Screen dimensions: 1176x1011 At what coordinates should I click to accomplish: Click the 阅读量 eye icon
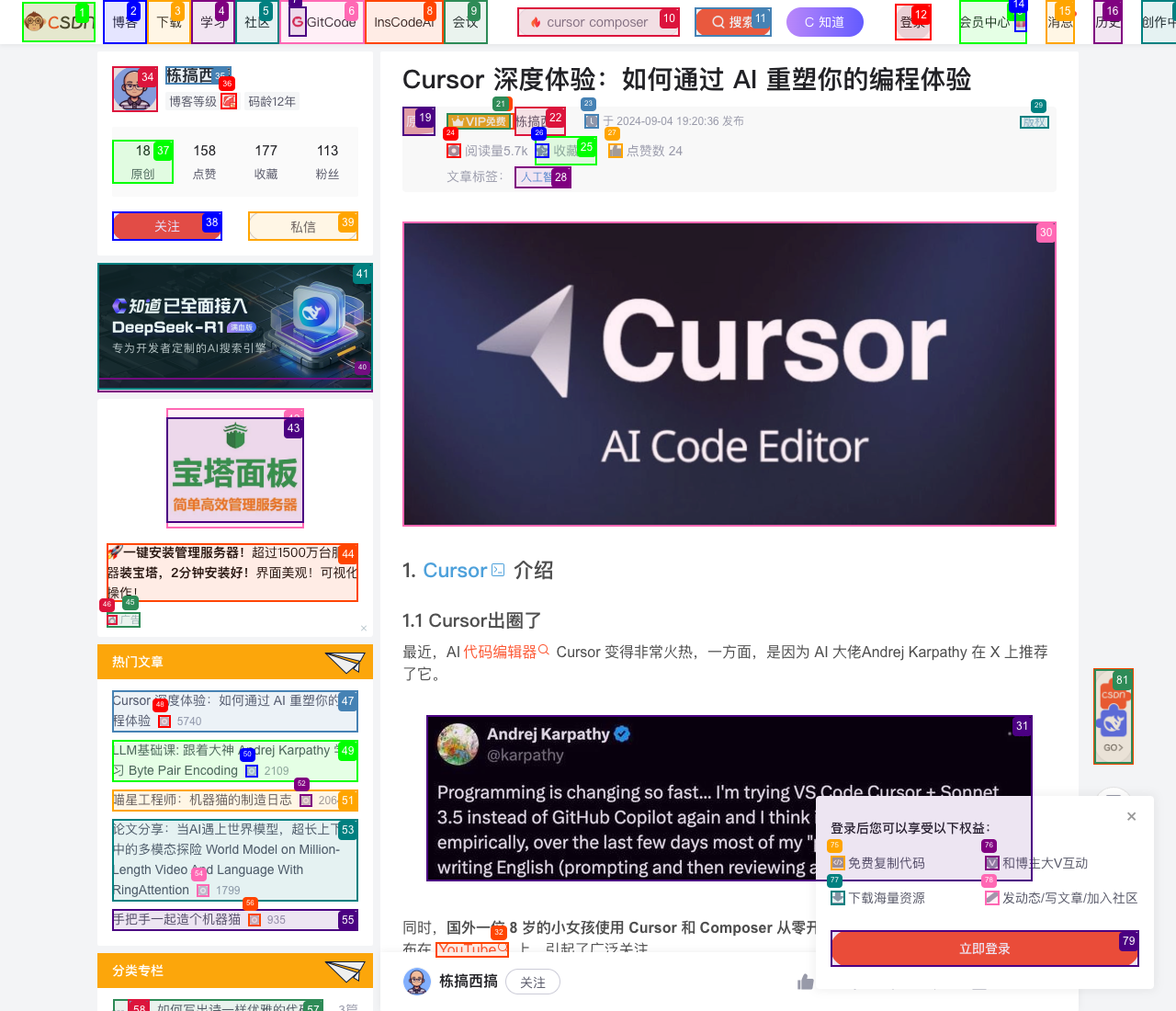tap(454, 151)
